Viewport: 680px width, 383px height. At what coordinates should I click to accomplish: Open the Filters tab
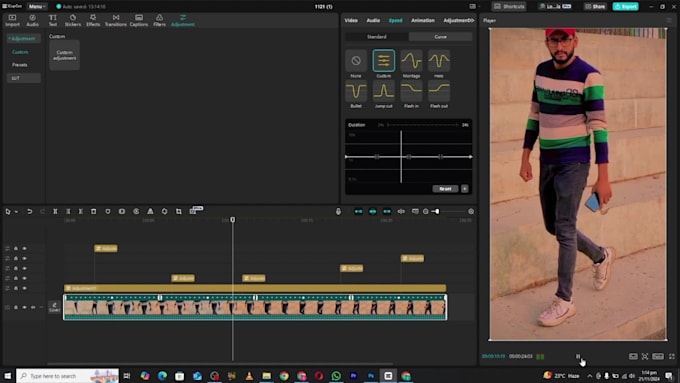click(159, 20)
